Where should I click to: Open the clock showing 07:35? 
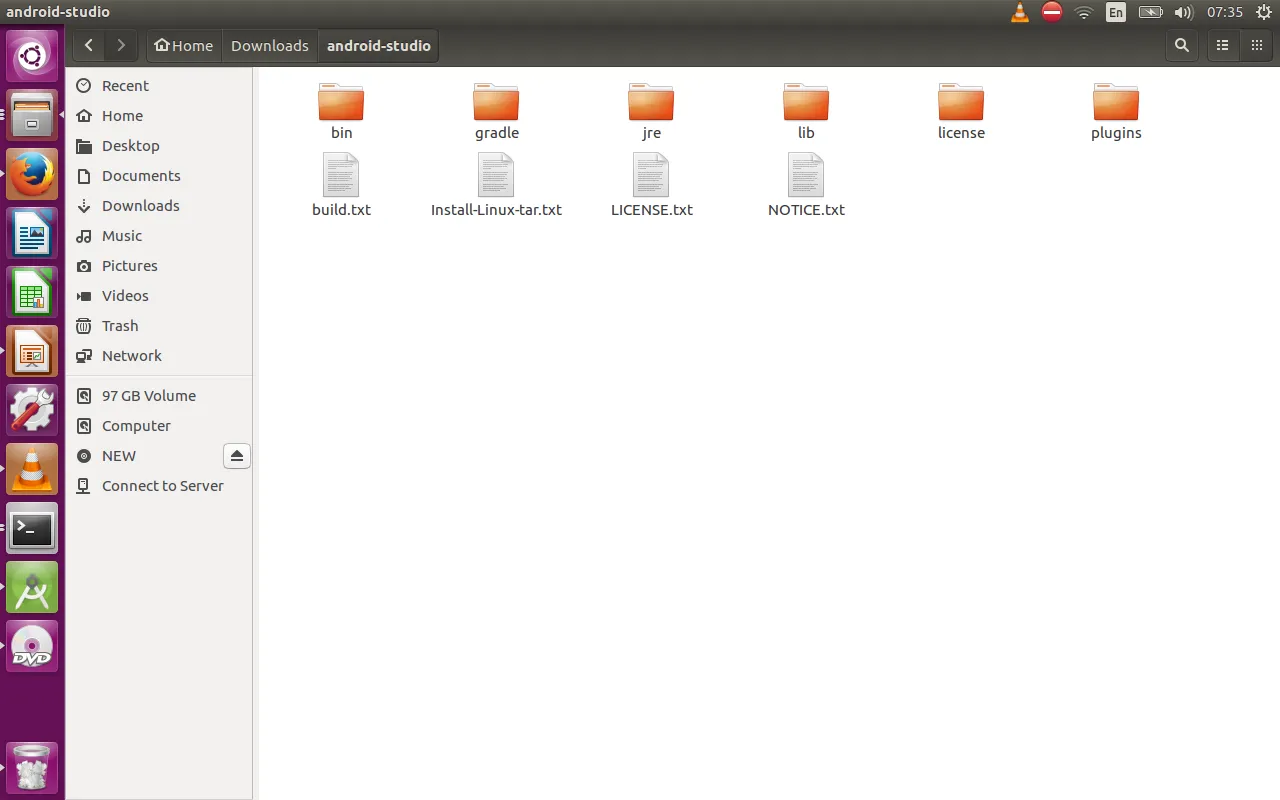pos(1224,12)
